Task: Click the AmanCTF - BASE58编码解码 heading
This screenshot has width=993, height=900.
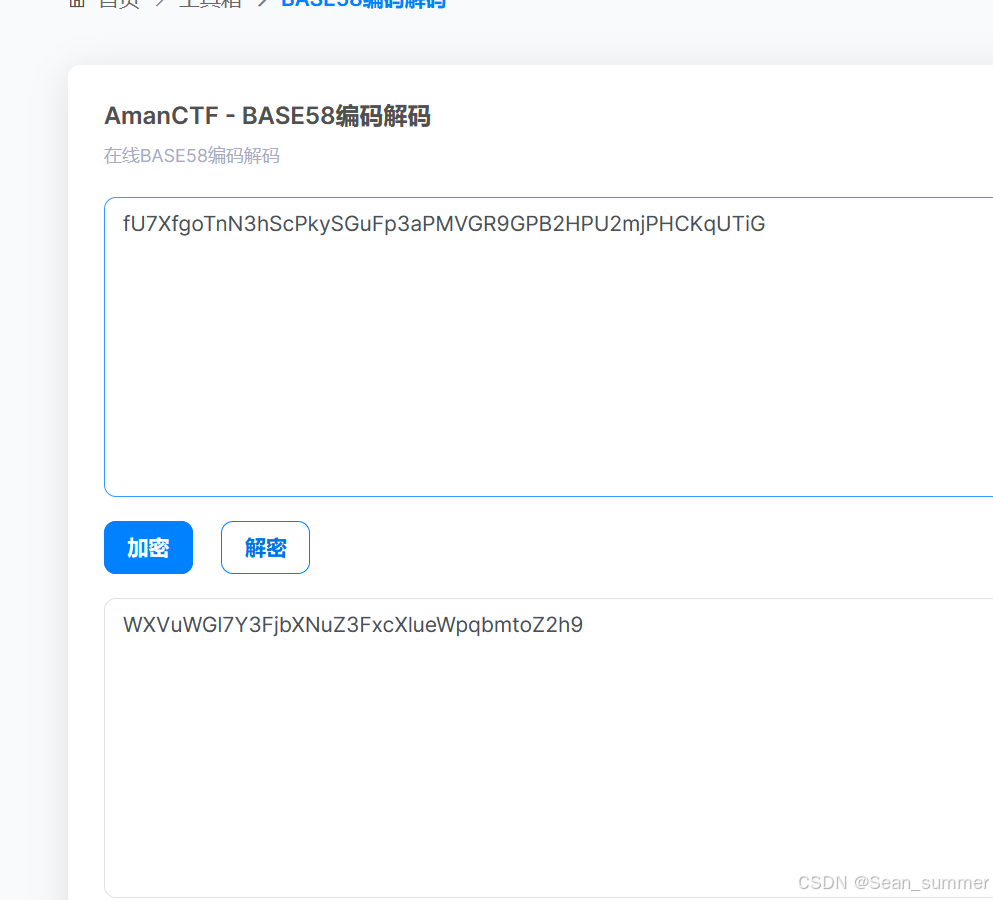Action: pyautogui.click(x=267, y=116)
